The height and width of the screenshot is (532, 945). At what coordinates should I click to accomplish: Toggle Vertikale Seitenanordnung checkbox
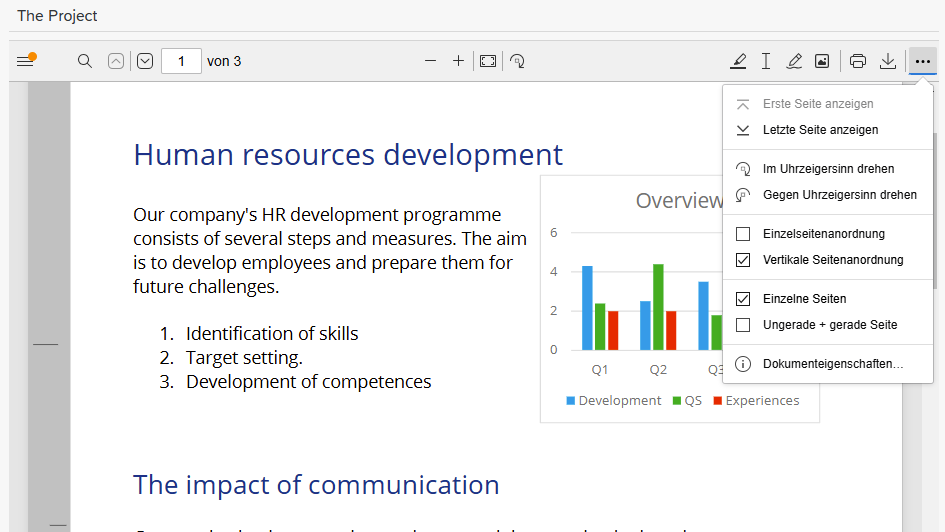click(x=743, y=260)
